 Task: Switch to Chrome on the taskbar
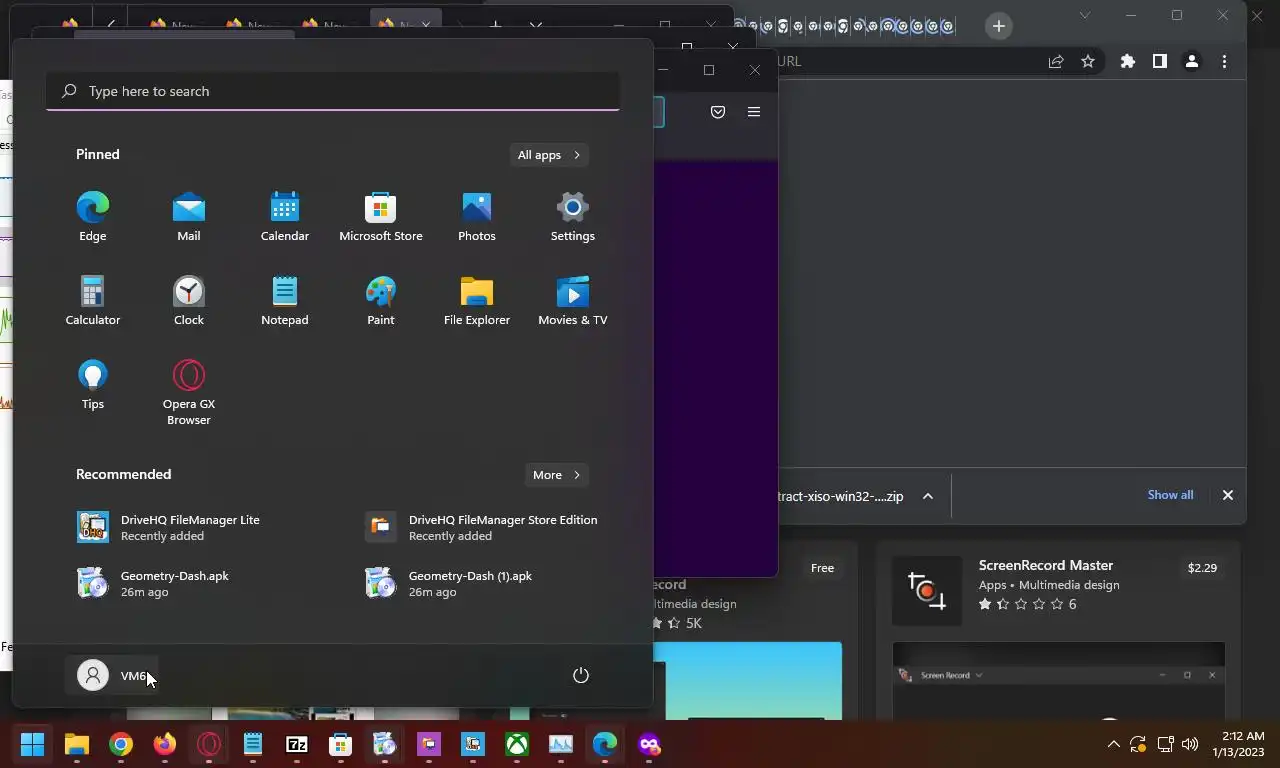click(121, 744)
